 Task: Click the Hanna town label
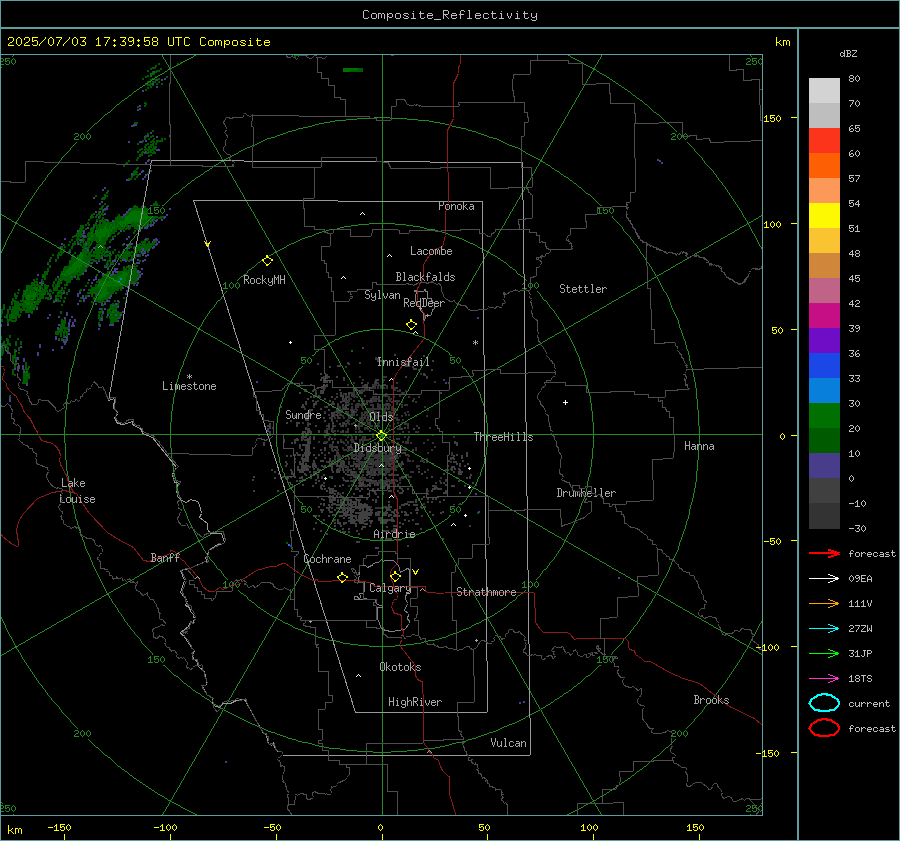tap(699, 446)
